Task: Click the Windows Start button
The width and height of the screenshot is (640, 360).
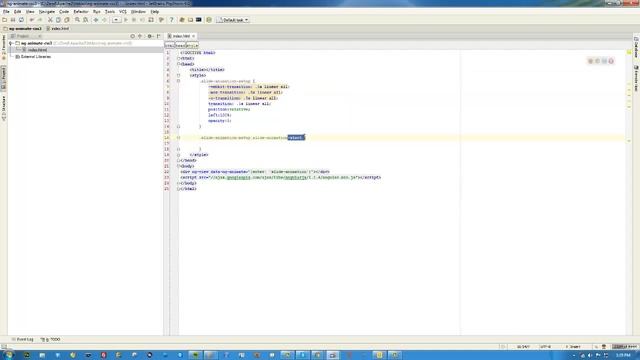Action: [x=8, y=355]
